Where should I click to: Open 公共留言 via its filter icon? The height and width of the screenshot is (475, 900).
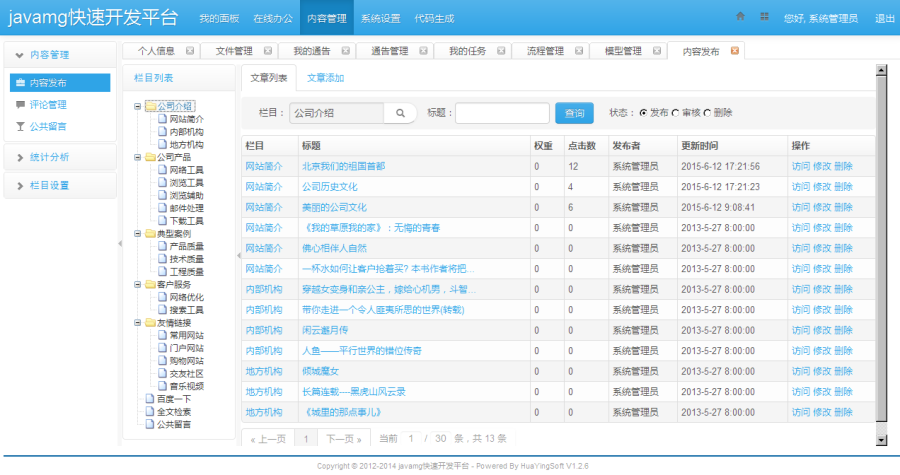coord(21,126)
